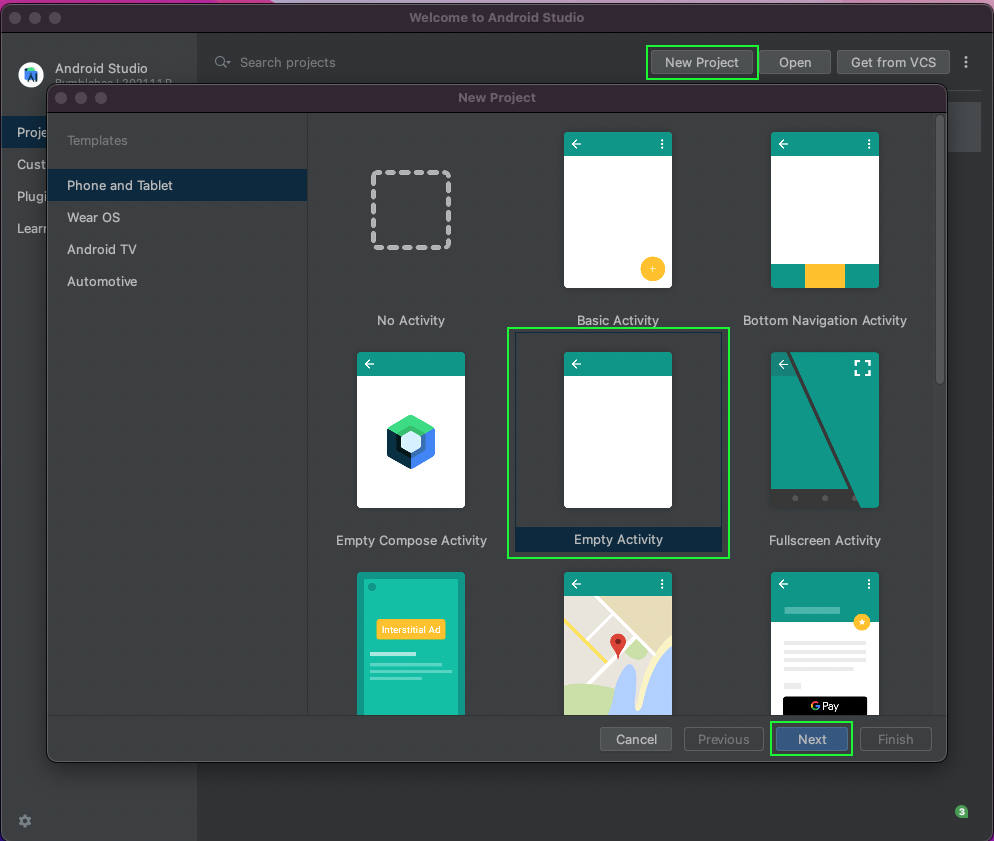Viewport: 994px width, 841px height.
Task: Click the Finish button
Action: point(895,739)
